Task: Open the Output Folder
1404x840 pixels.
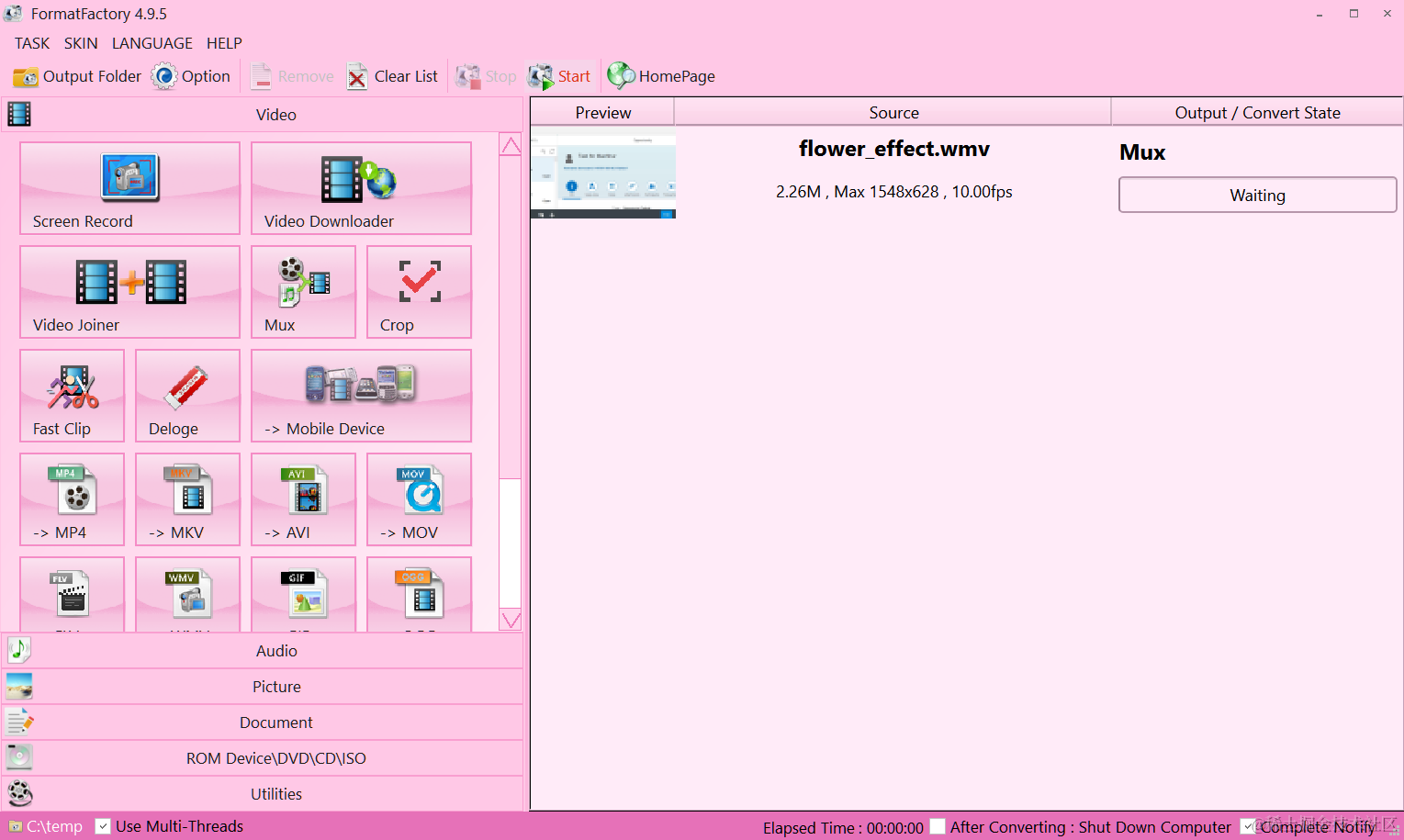Action: tap(77, 76)
